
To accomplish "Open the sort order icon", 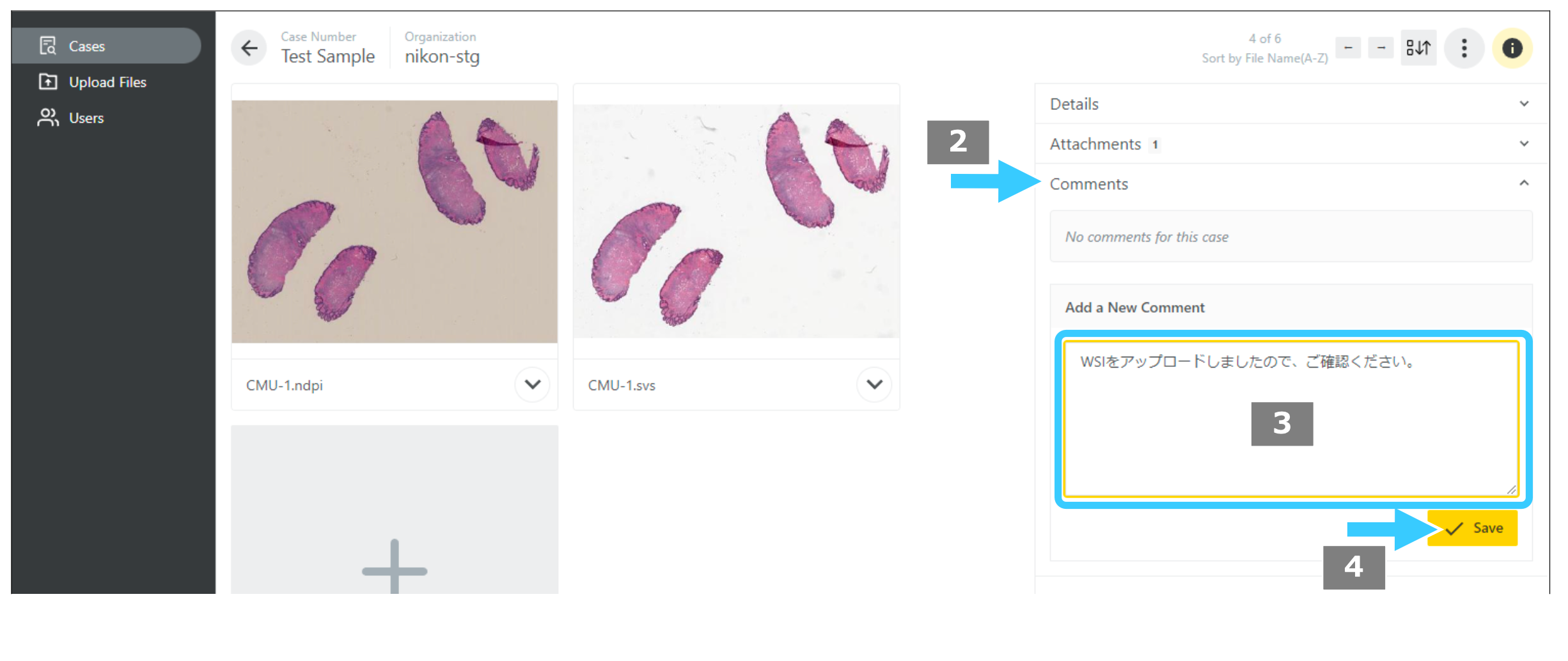I will point(1418,47).
